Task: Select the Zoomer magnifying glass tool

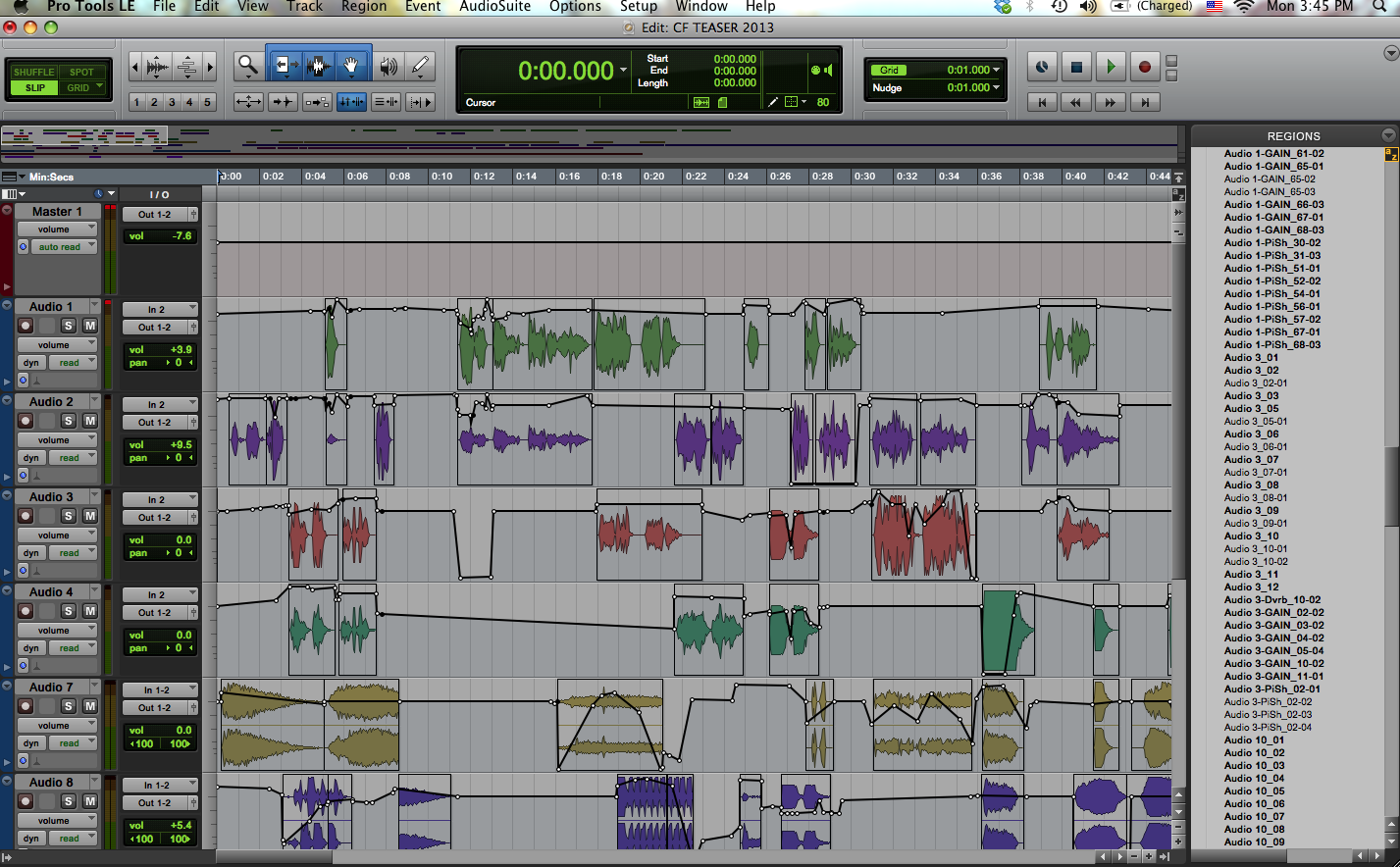Action: click(x=248, y=67)
